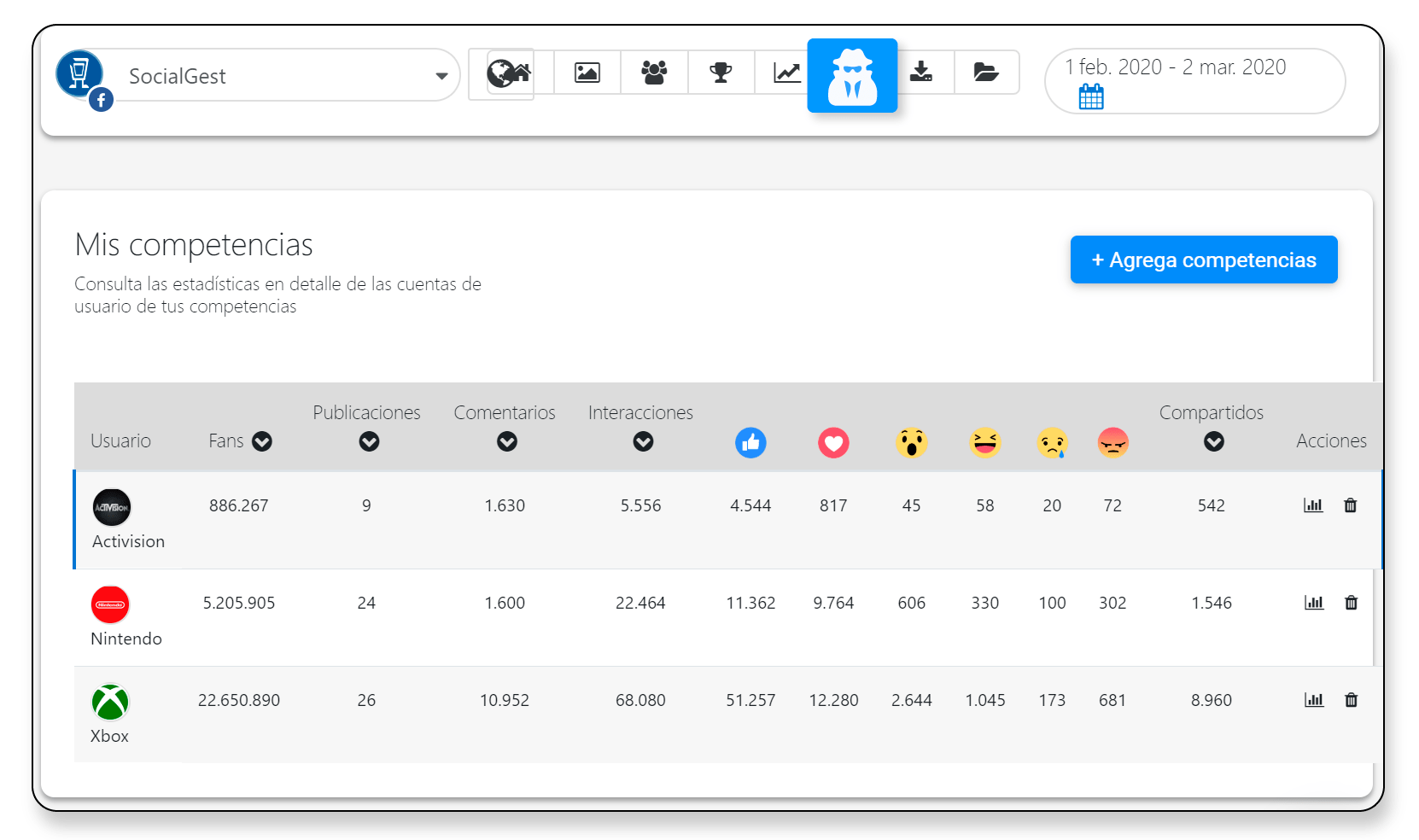The height and width of the screenshot is (840, 1419).
Task: Open the growth line chart icon
Action: [x=787, y=73]
